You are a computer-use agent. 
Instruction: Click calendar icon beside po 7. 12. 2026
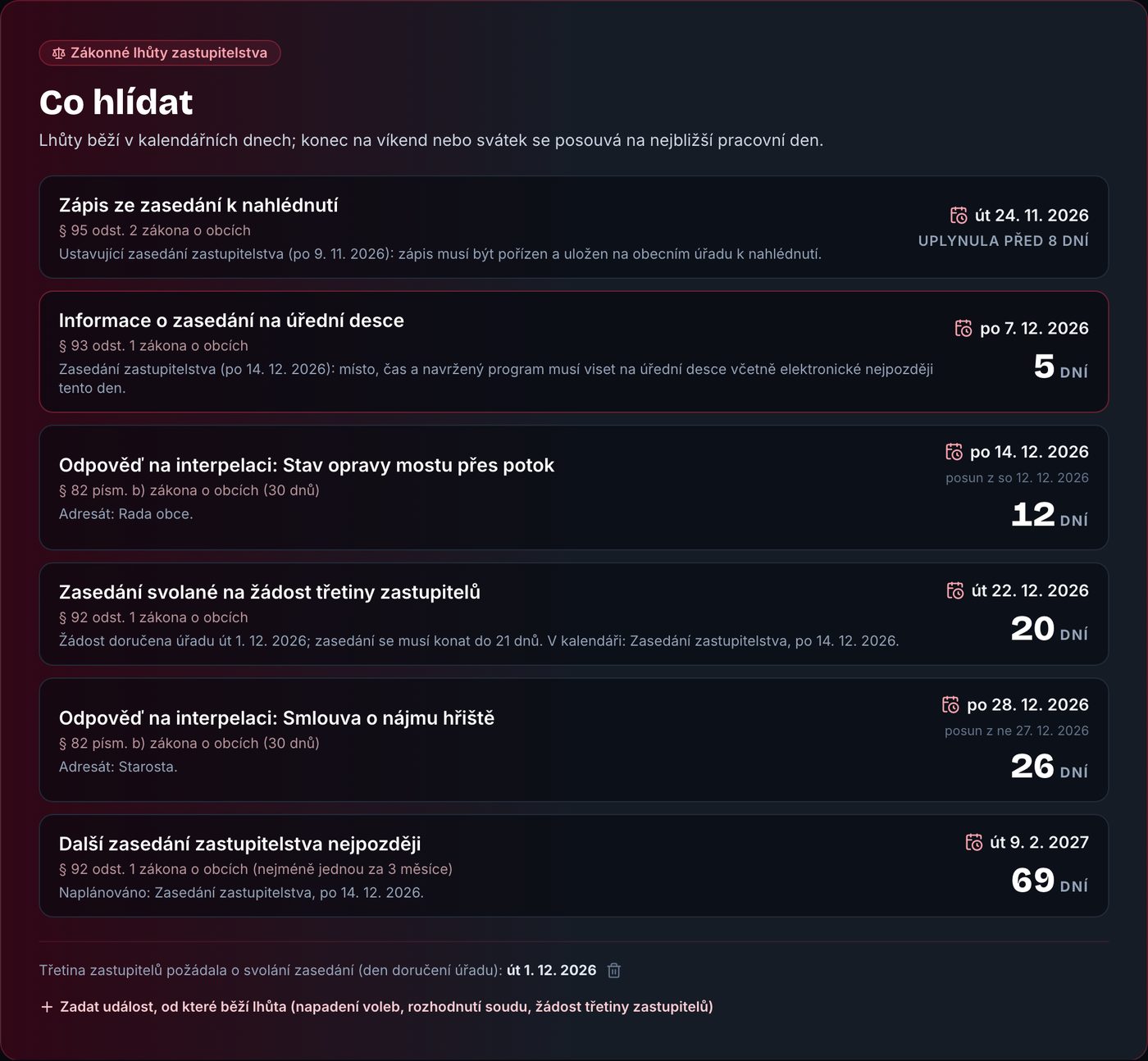963,329
